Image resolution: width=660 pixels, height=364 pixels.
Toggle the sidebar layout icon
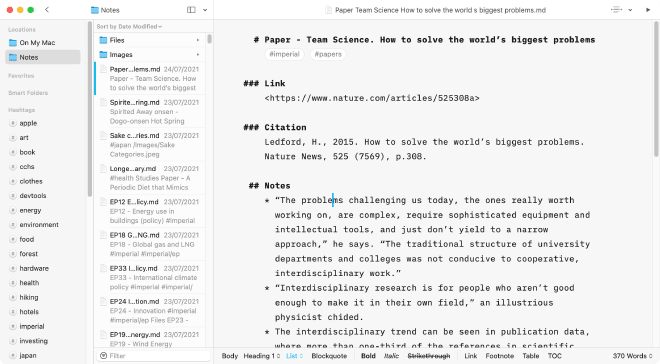pyautogui.click(x=191, y=10)
